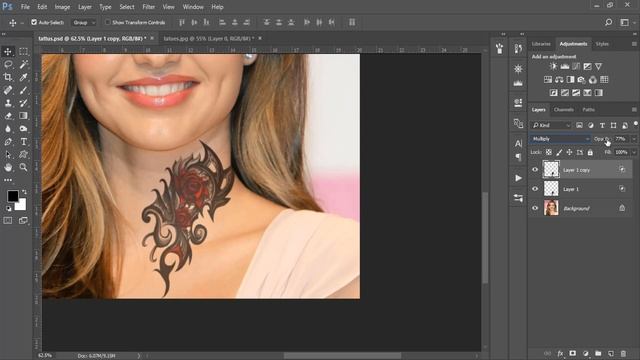
Task: Select the Horizontal Type tool
Action: click(23, 142)
